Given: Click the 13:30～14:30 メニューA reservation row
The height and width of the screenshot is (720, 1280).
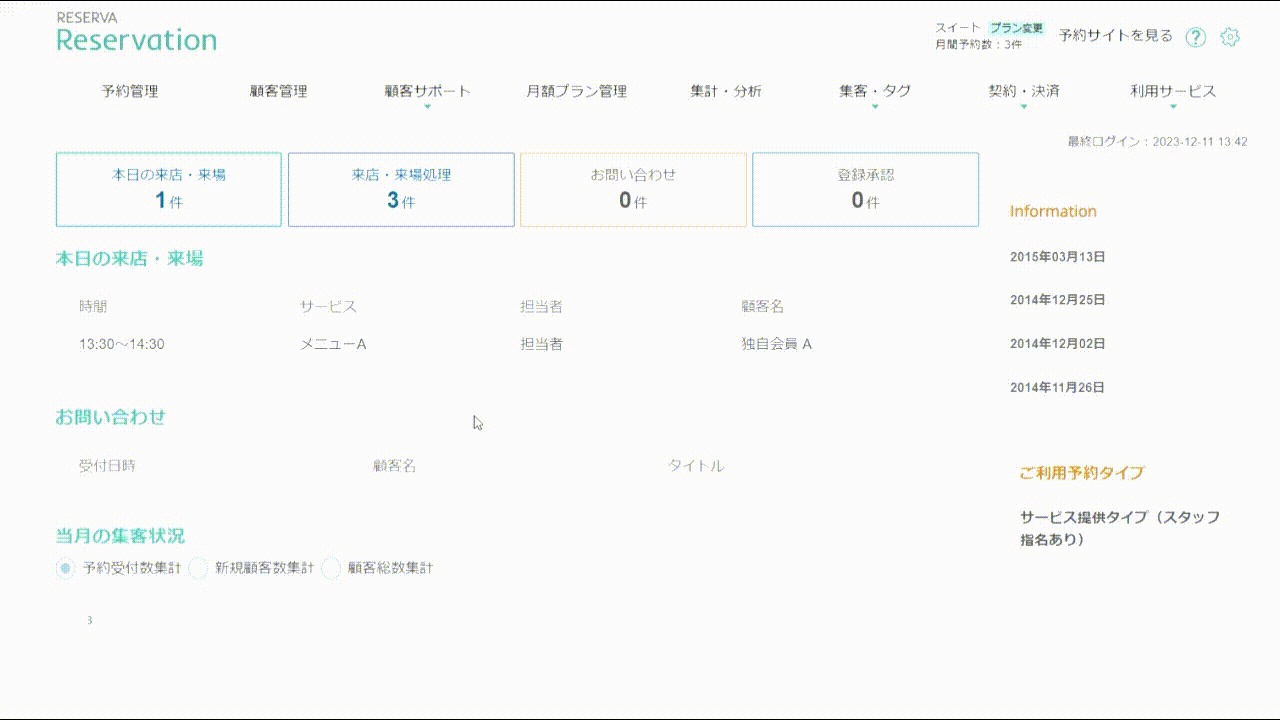Looking at the screenshot, I should 445,344.
